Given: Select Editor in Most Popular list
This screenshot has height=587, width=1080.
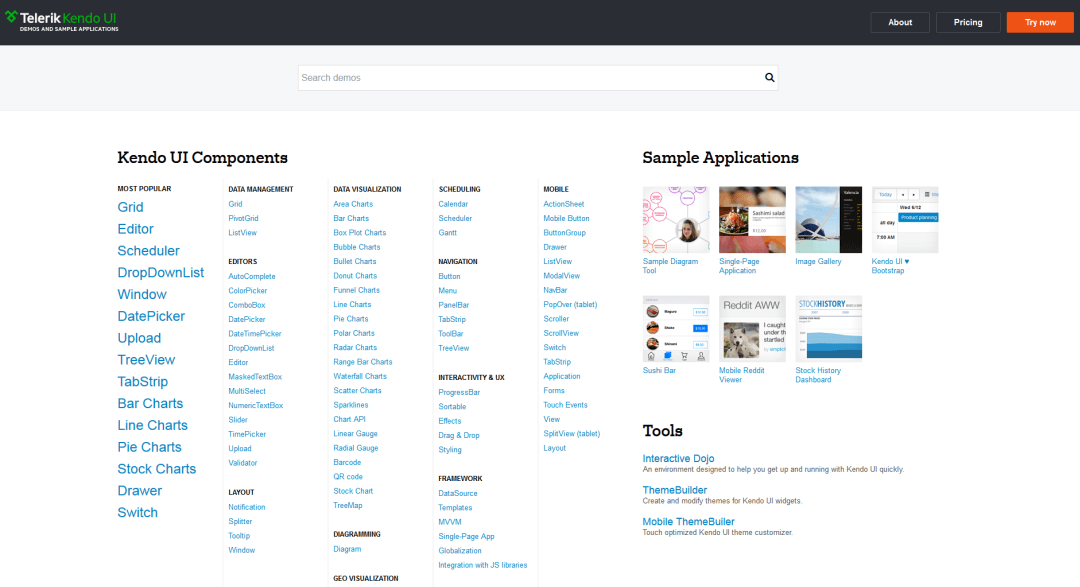Looking at the screenshot, I should pos(135,229).
